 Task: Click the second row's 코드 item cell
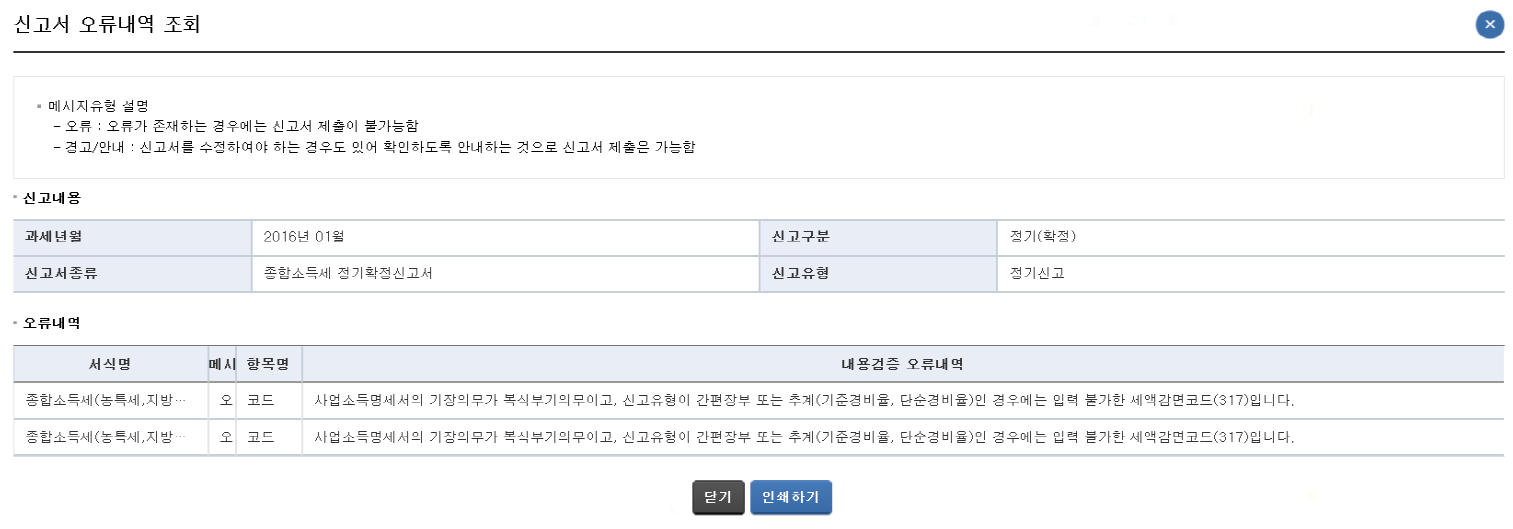261,437
